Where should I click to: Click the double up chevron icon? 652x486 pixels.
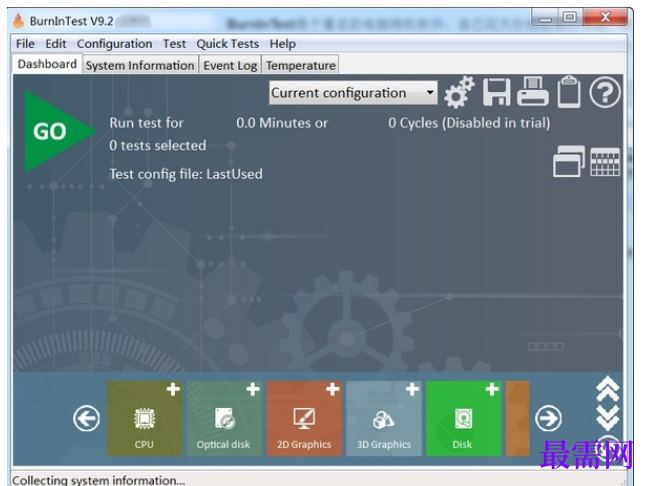click(608, 389)
